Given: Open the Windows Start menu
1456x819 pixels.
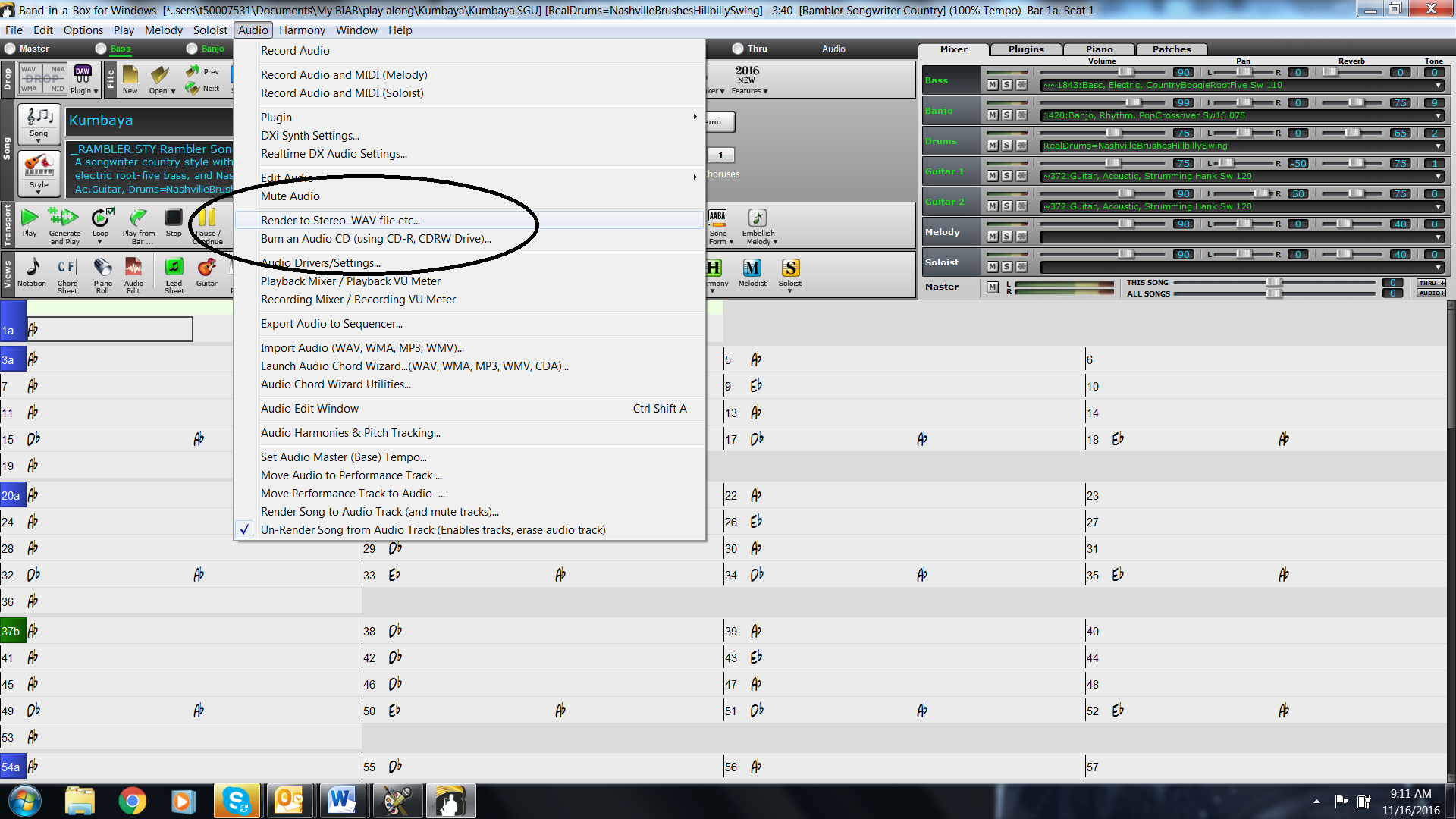Looking at the screenshot, I should (x=24, y=801).
